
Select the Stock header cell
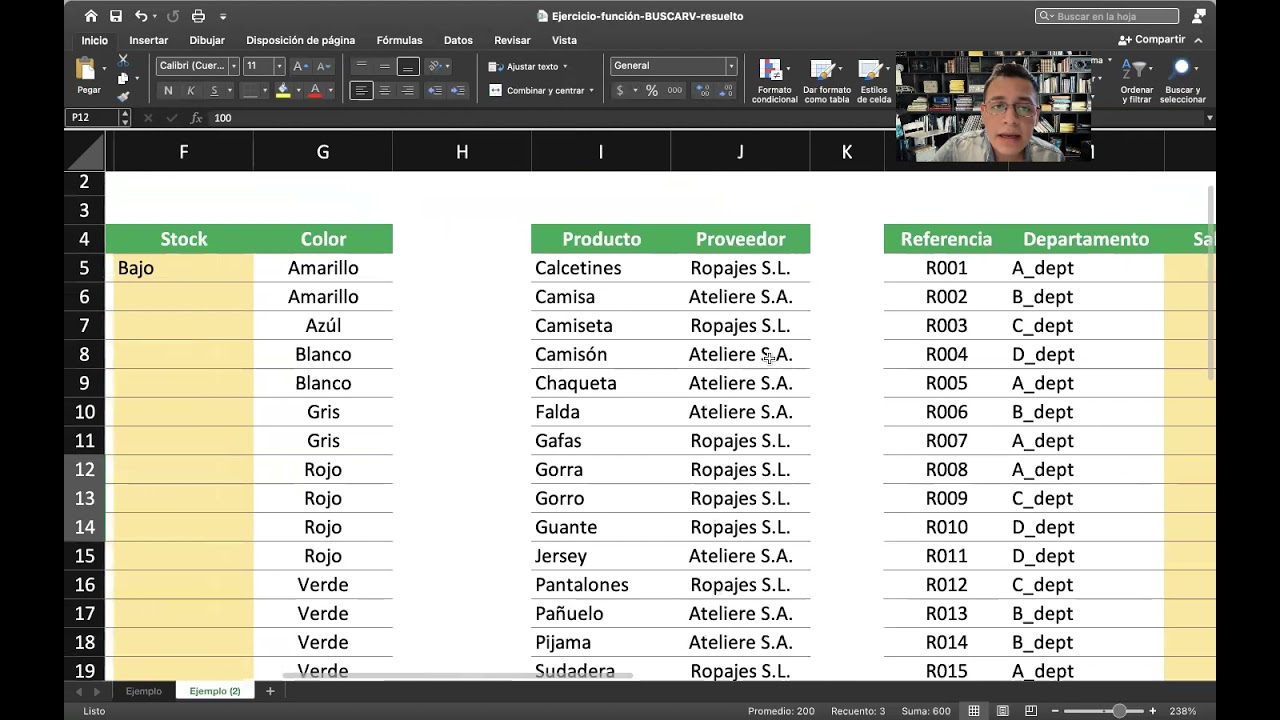(x=183, y=239)
